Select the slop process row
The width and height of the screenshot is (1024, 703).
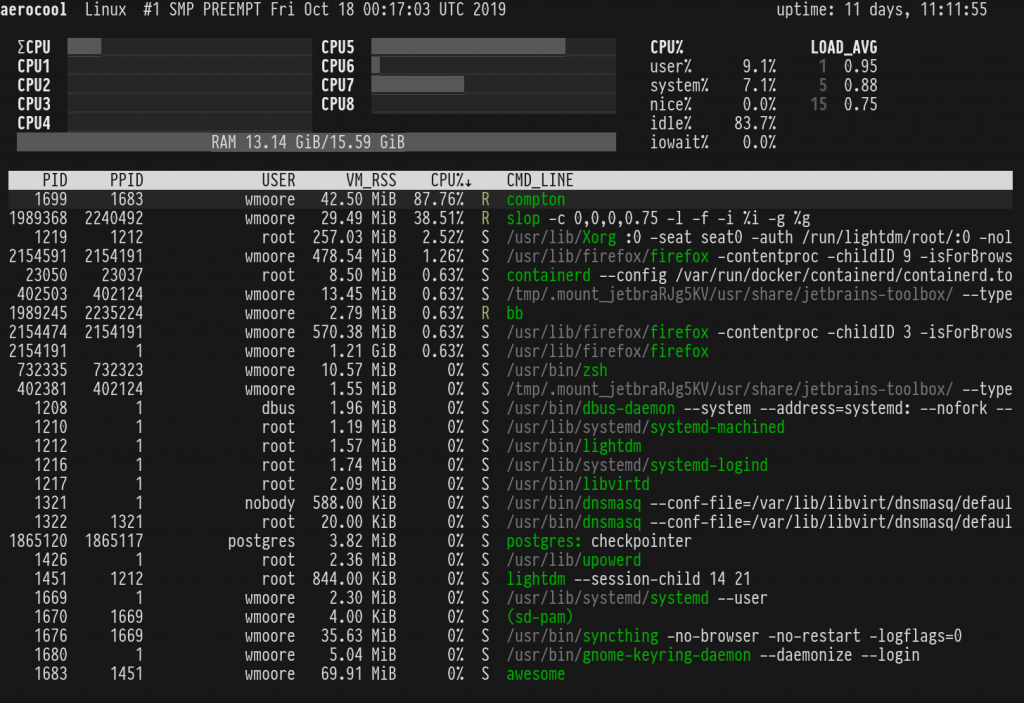click(510, 218)
